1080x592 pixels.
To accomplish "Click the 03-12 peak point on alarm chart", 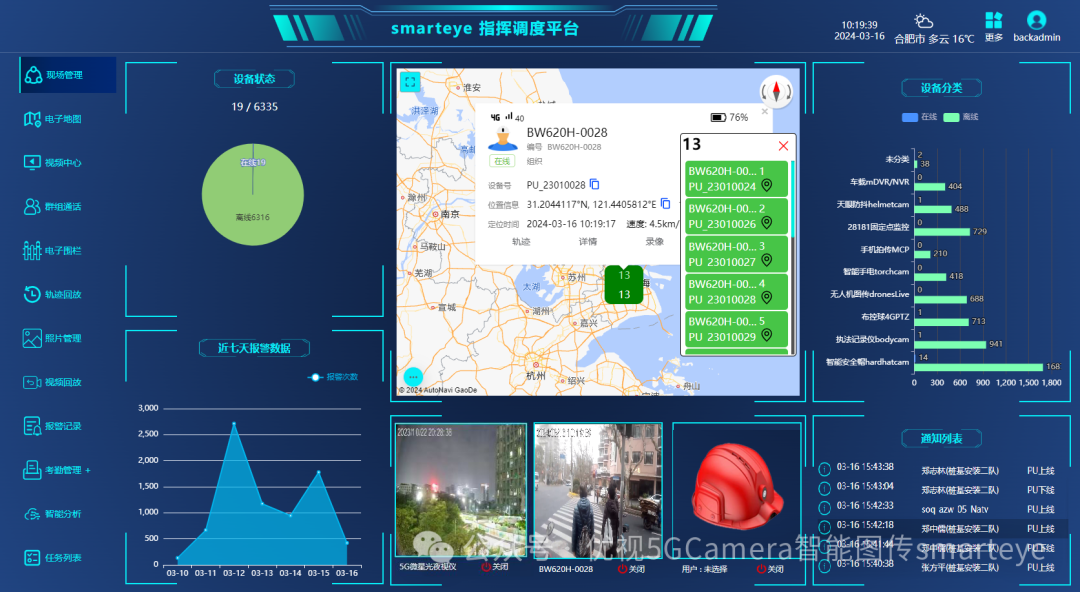I will [x=233, y=423].
